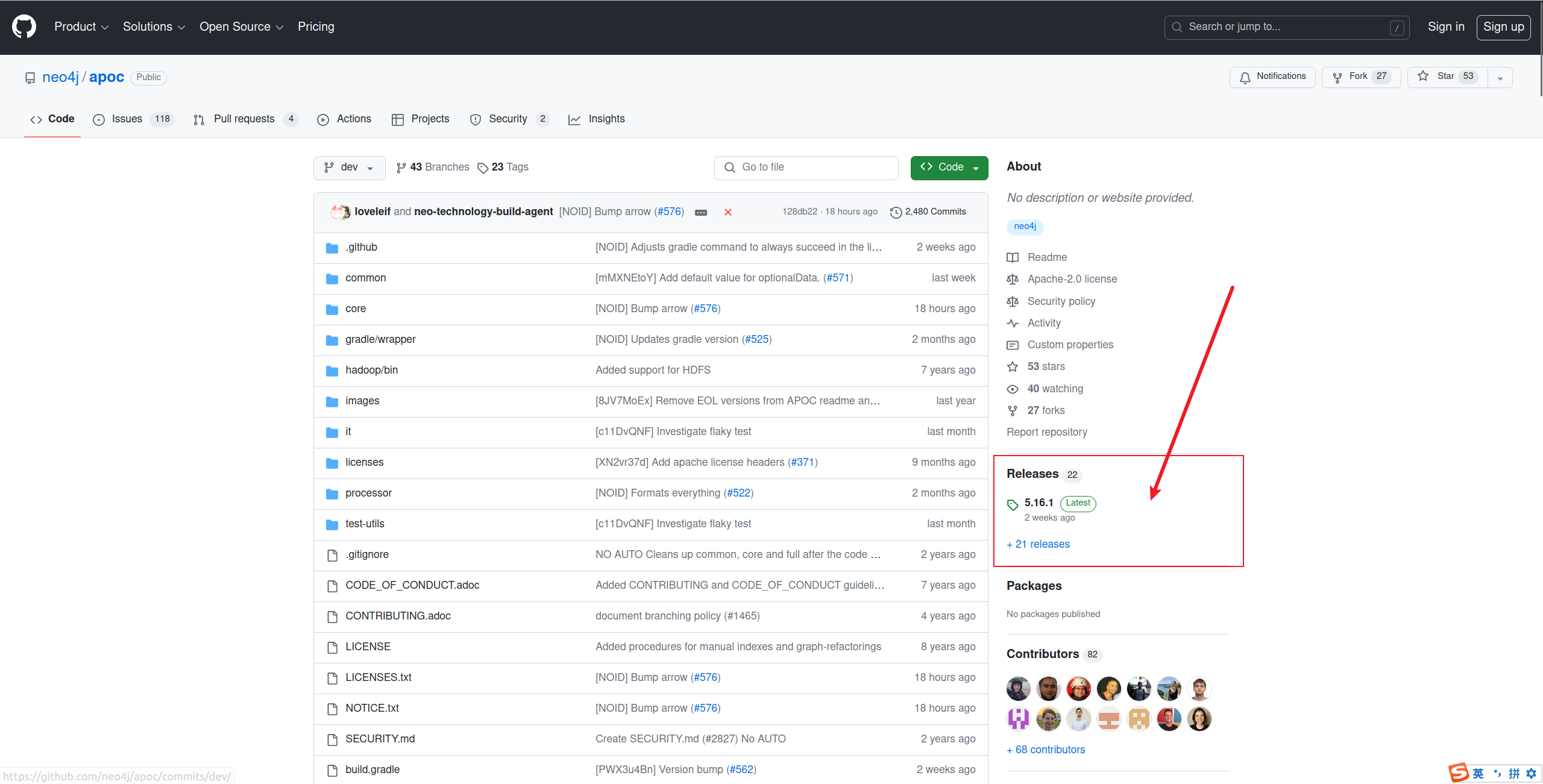The height and width of the screenshot is (784, 1543).
Task: Click the first contributor avatar
Action: click(1018, 689)
